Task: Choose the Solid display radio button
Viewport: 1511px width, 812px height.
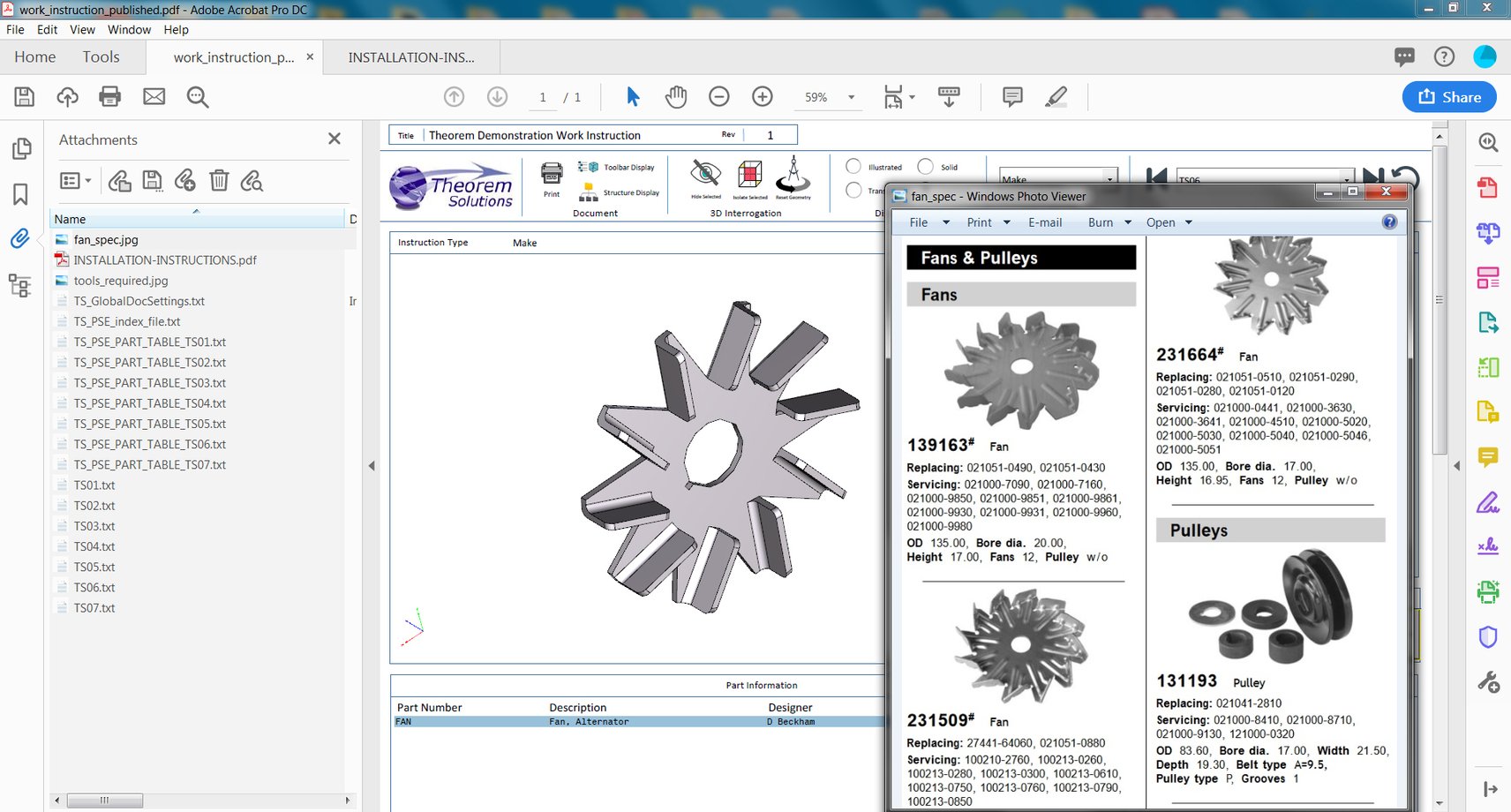Action: coord(925,166)
